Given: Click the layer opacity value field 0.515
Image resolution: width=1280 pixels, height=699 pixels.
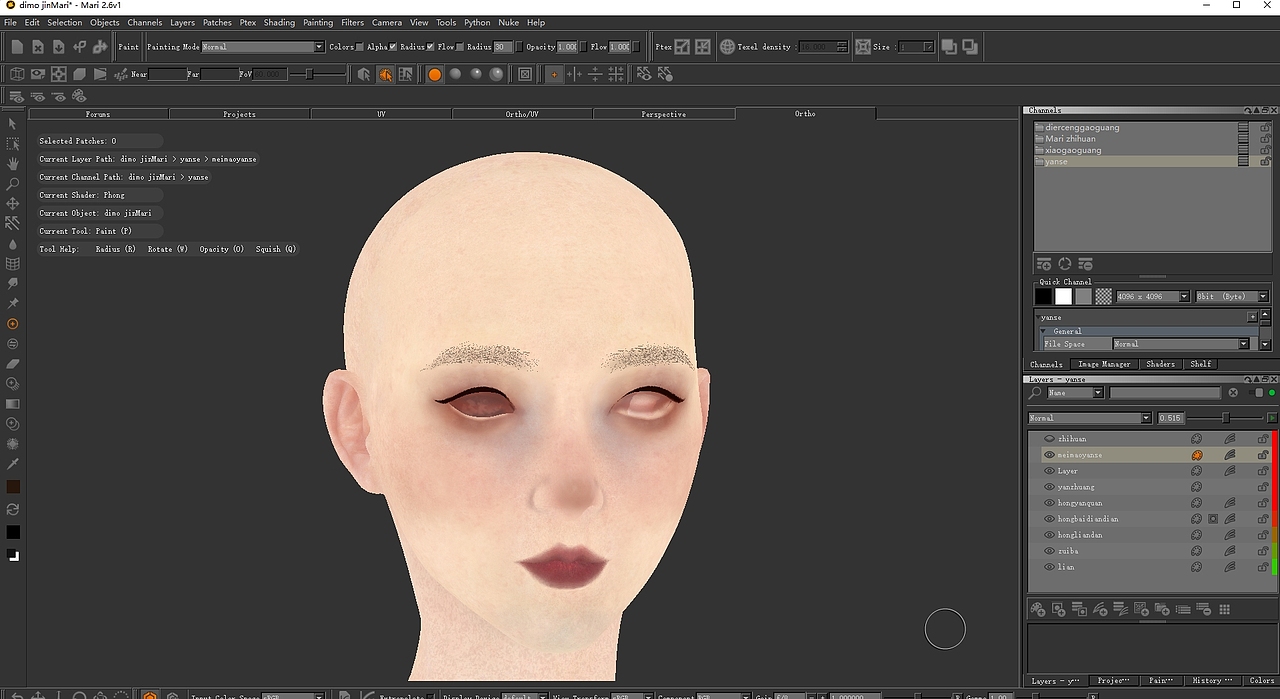Looking at the screenshot, I should point(1171,418).
